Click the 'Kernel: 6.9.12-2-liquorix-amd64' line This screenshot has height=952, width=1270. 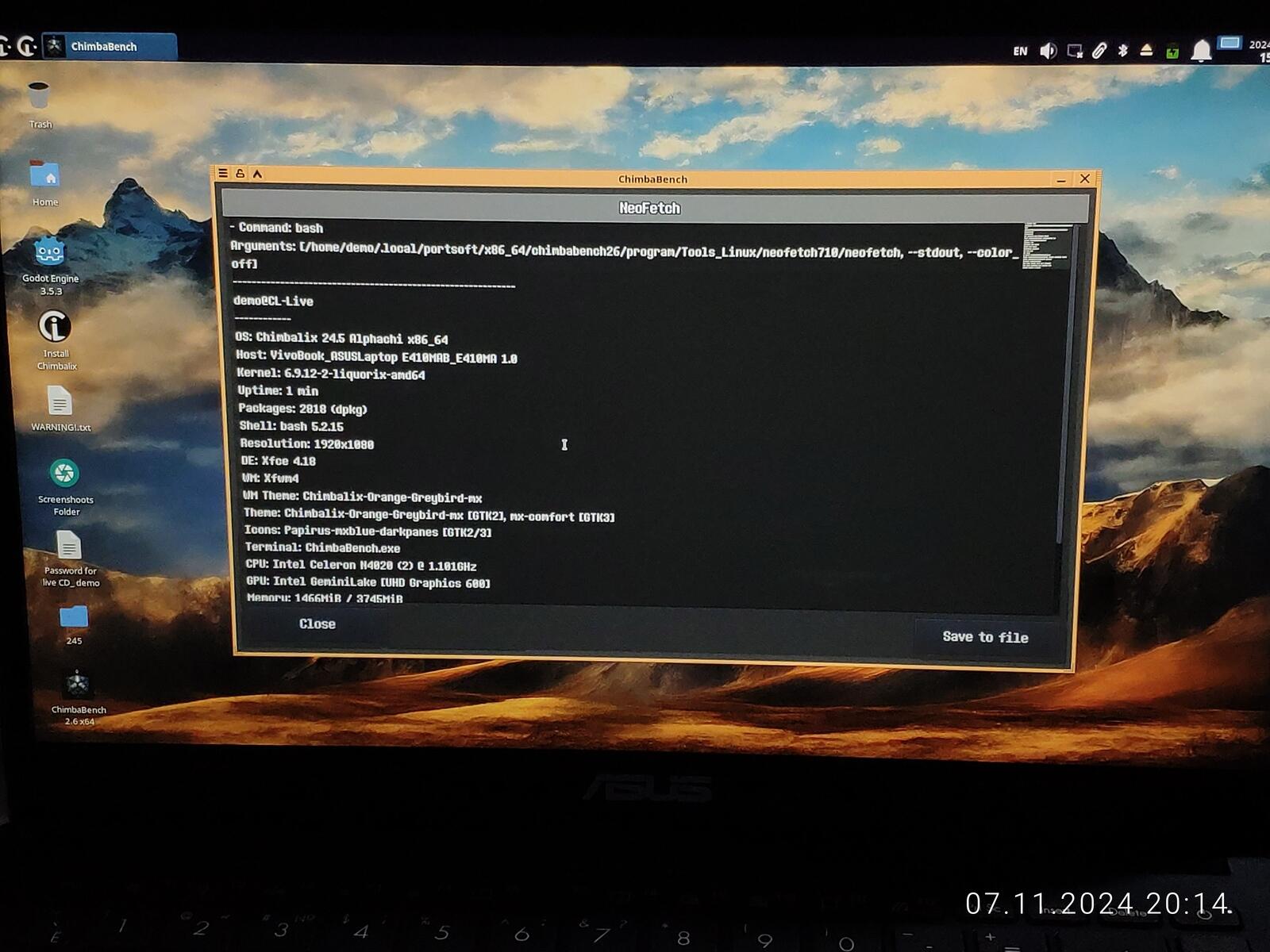[331, 374]
